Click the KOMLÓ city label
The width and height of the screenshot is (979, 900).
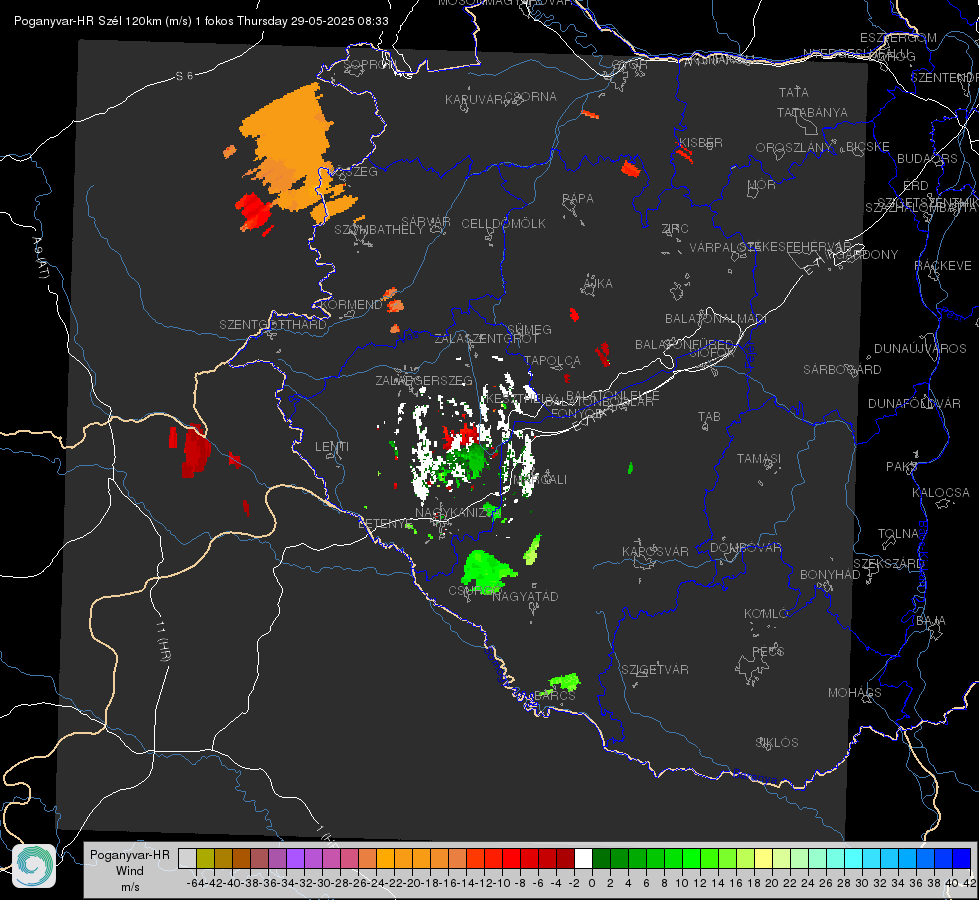[x=765, y=614]
